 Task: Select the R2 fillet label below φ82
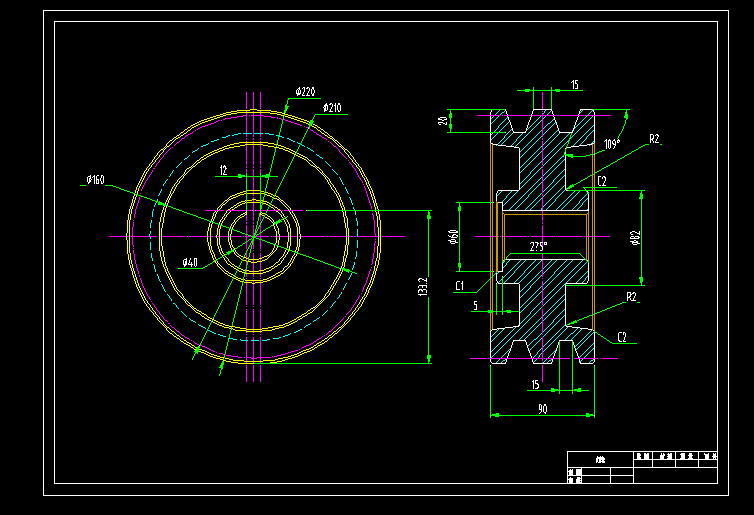[631, 297]
